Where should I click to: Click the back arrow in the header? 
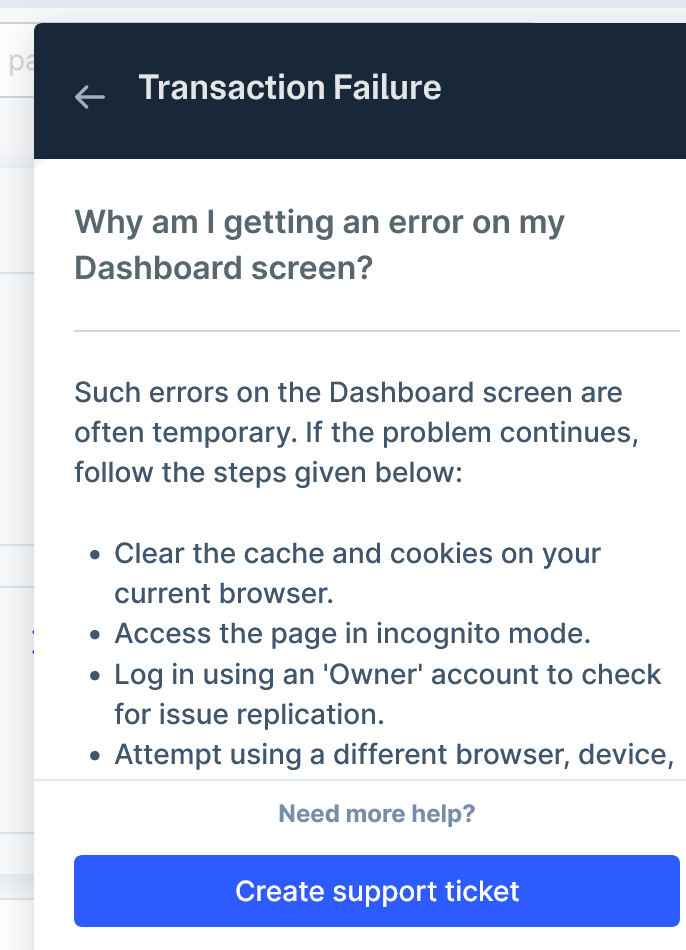pyautogui.click(x=90, y=96)
